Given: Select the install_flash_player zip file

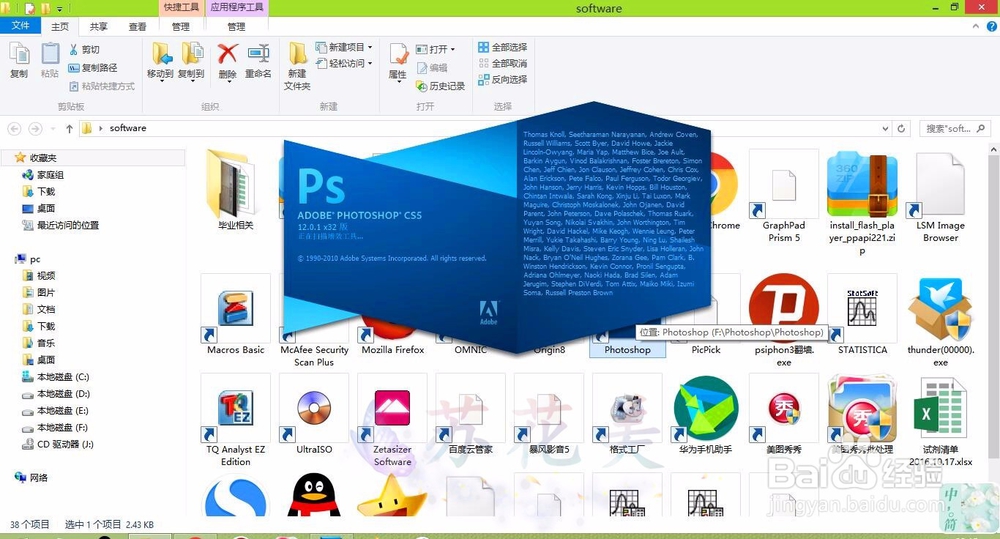Looking at the screenshot, I should click(862, 203).
